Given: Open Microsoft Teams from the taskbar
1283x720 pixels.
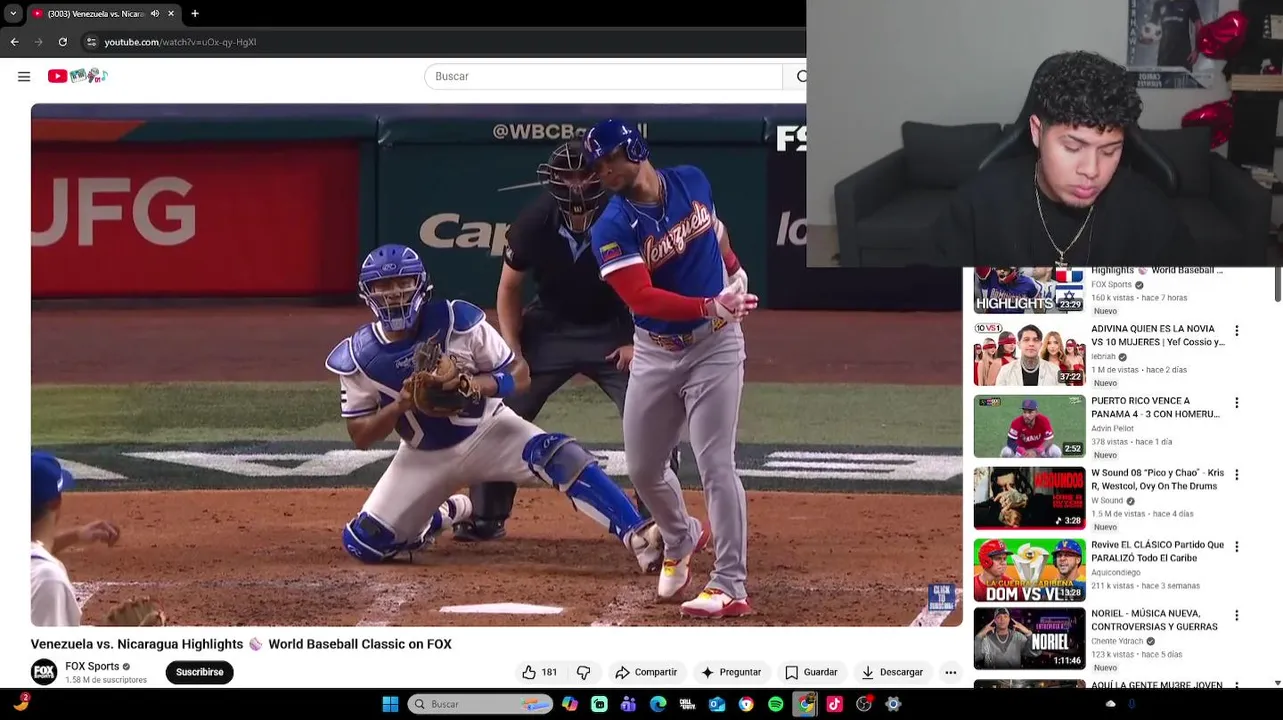Looking at the screenshot, I should pos(628,704).
